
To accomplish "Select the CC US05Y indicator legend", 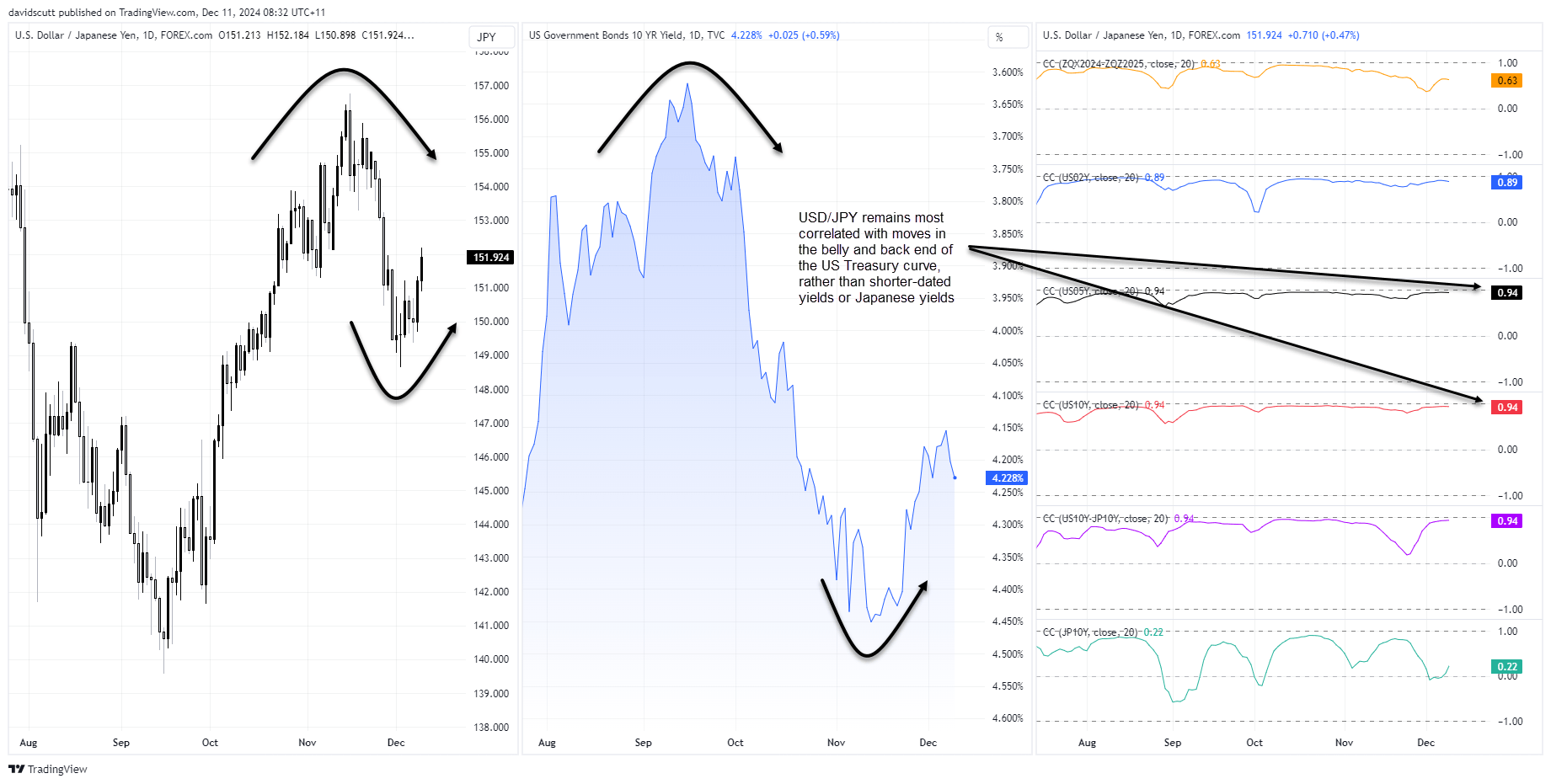I will [x=1104, y=291].
